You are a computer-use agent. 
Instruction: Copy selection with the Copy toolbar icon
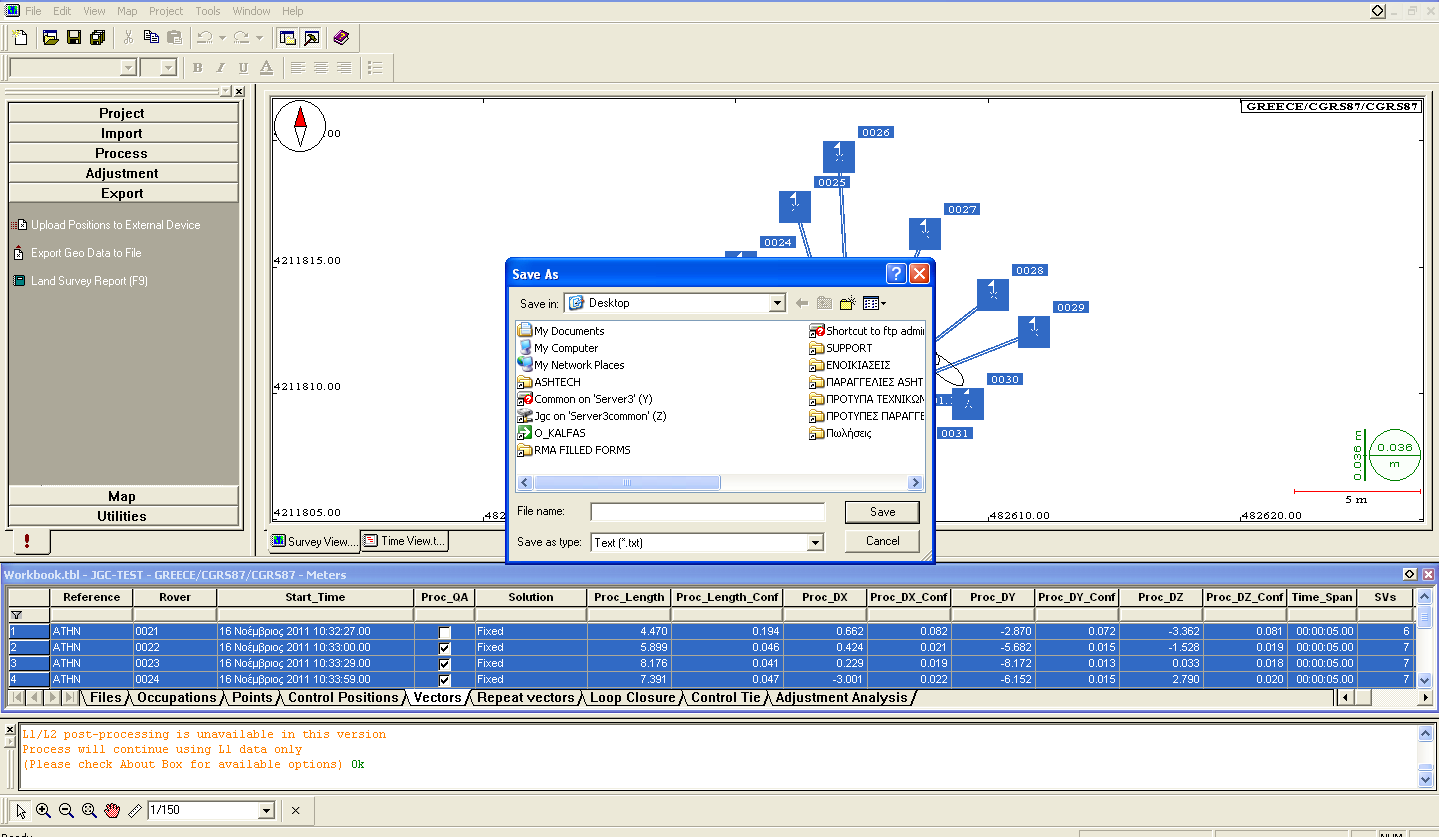pyautogui.click(x=151, y=38)
